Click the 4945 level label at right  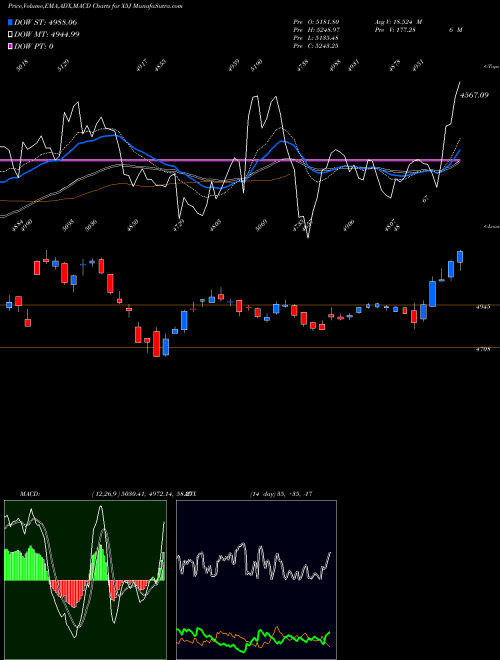[x=483, y=307]
